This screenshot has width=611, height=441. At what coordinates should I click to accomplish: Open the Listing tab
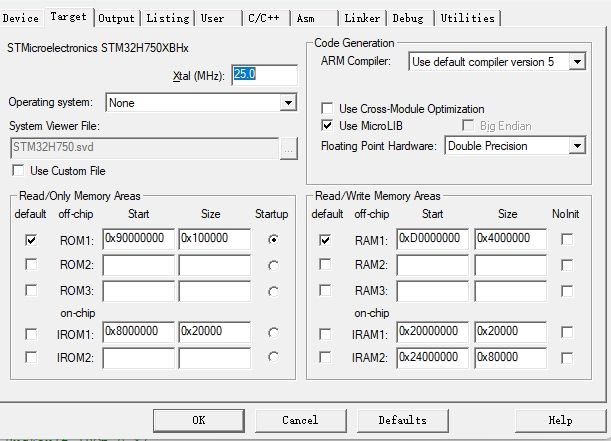tap(168, 18)
